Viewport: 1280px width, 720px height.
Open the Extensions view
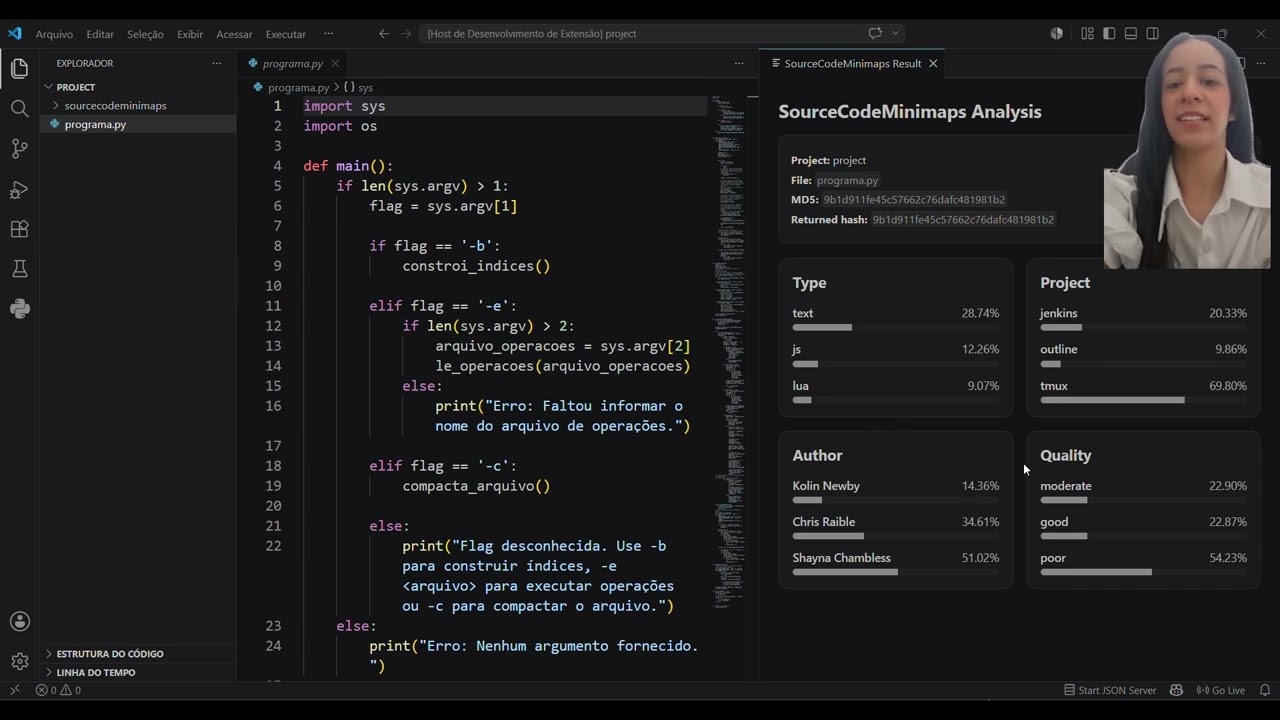[x=19, y=229]
